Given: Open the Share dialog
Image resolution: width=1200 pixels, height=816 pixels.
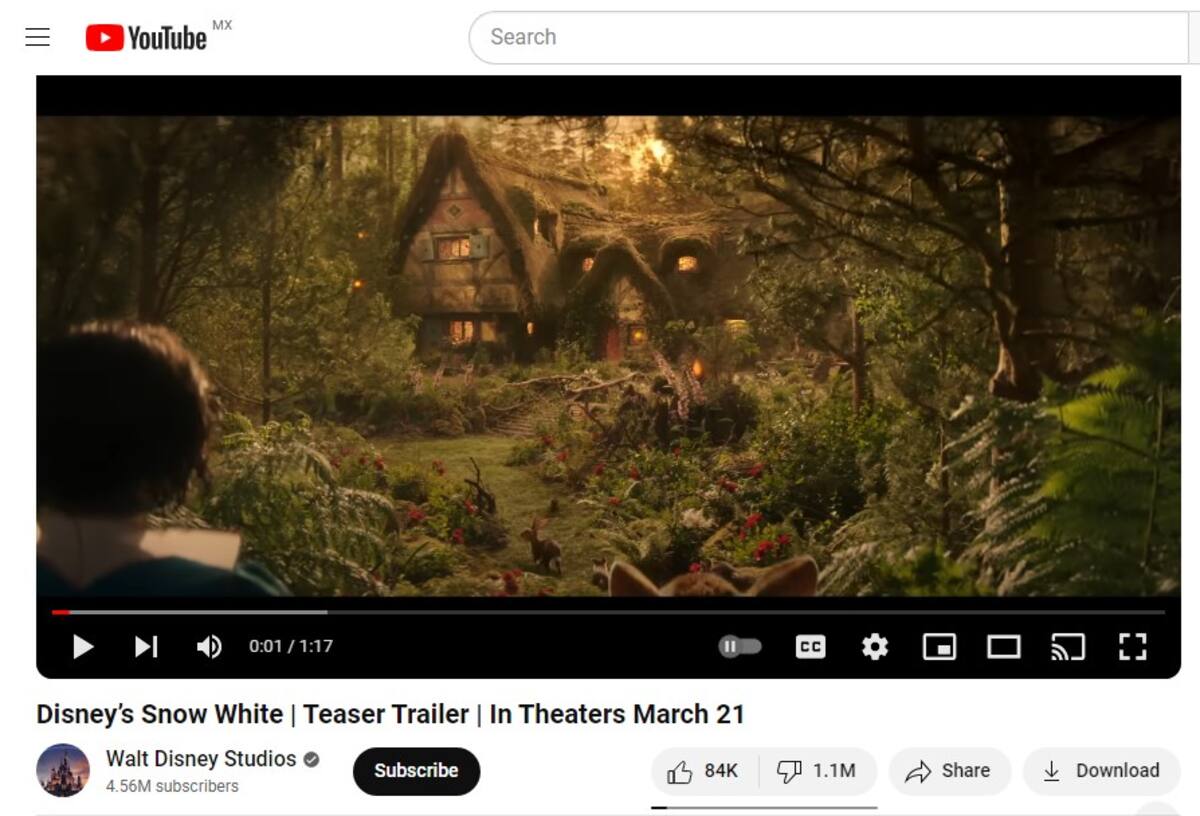Looking at the screenshot, I should click(x=948, y=771).
